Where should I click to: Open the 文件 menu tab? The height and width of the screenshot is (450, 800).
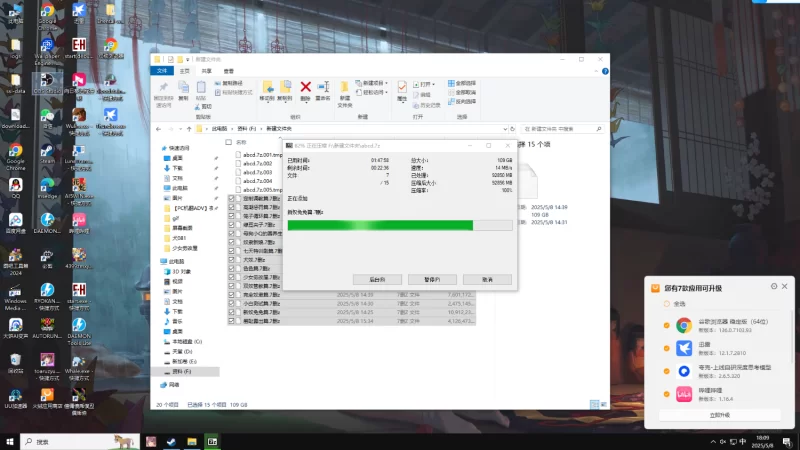162,71
